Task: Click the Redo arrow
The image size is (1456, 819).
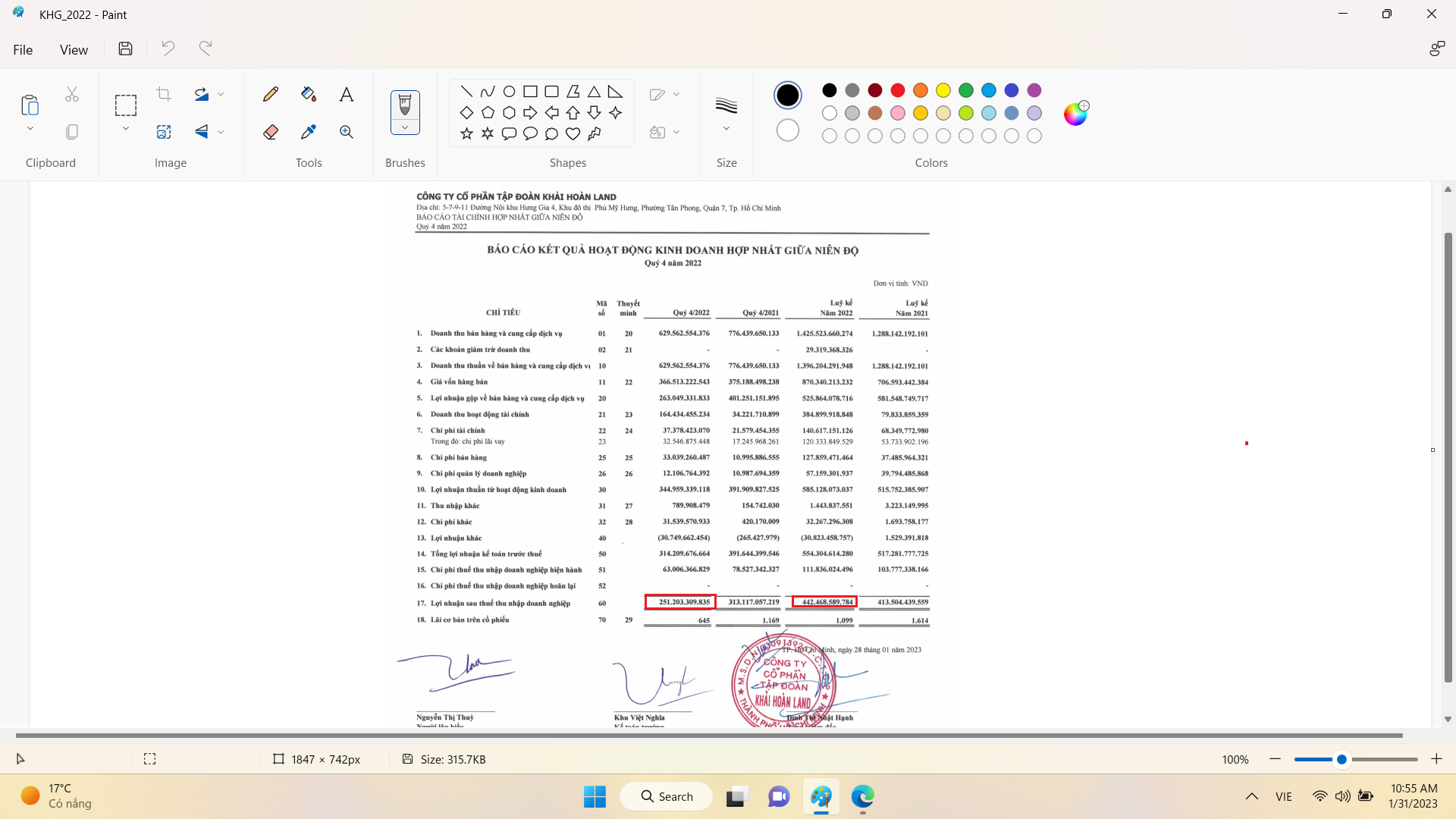Action: (206, 49)
